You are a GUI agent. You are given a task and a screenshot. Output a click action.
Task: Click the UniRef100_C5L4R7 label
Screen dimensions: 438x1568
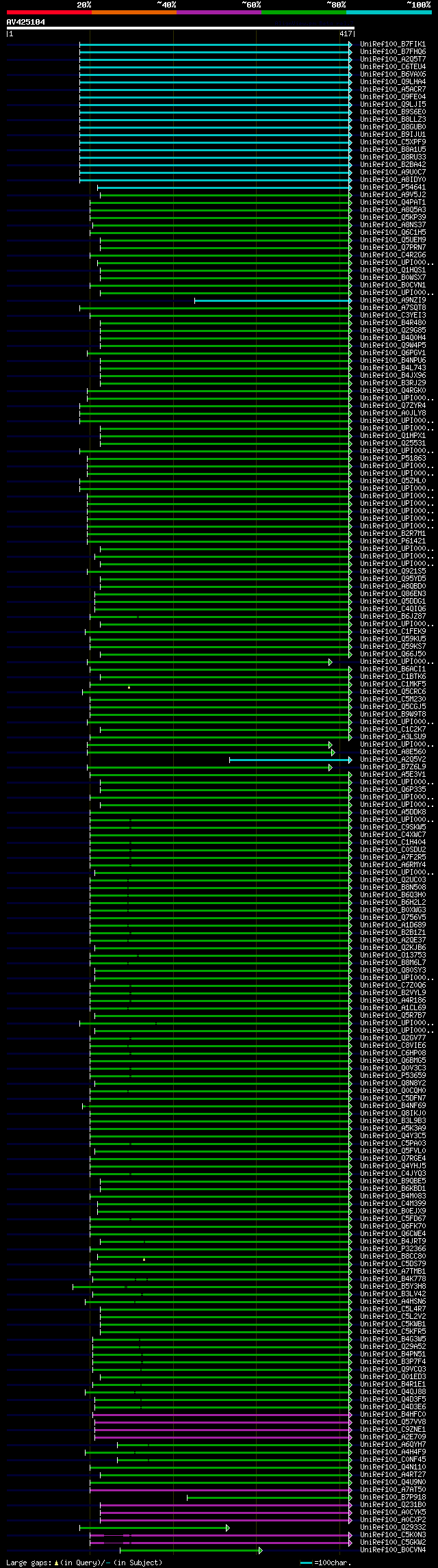tap(393, 1309)
